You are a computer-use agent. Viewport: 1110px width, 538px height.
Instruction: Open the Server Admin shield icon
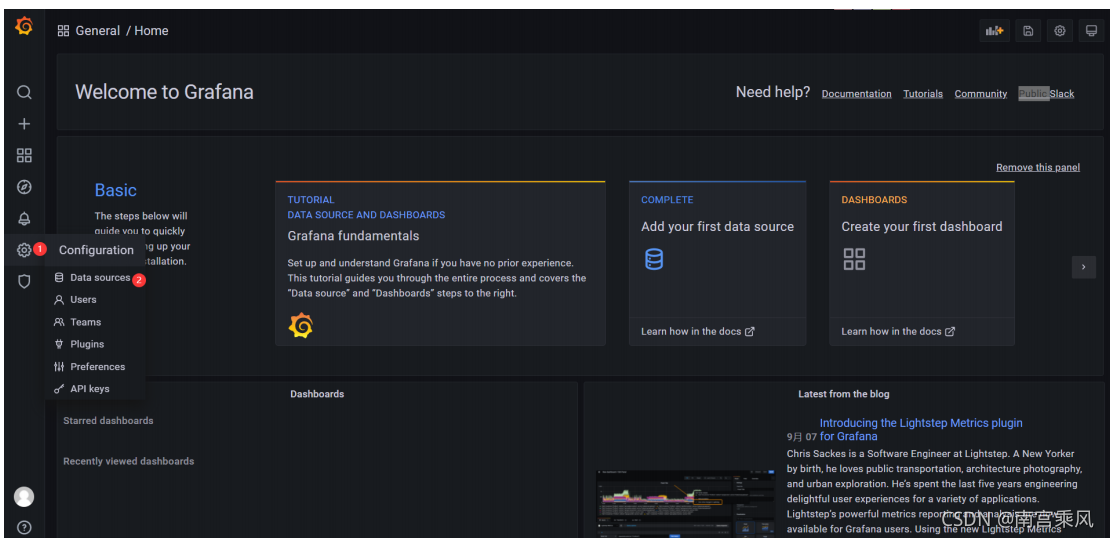coord(24,282)
